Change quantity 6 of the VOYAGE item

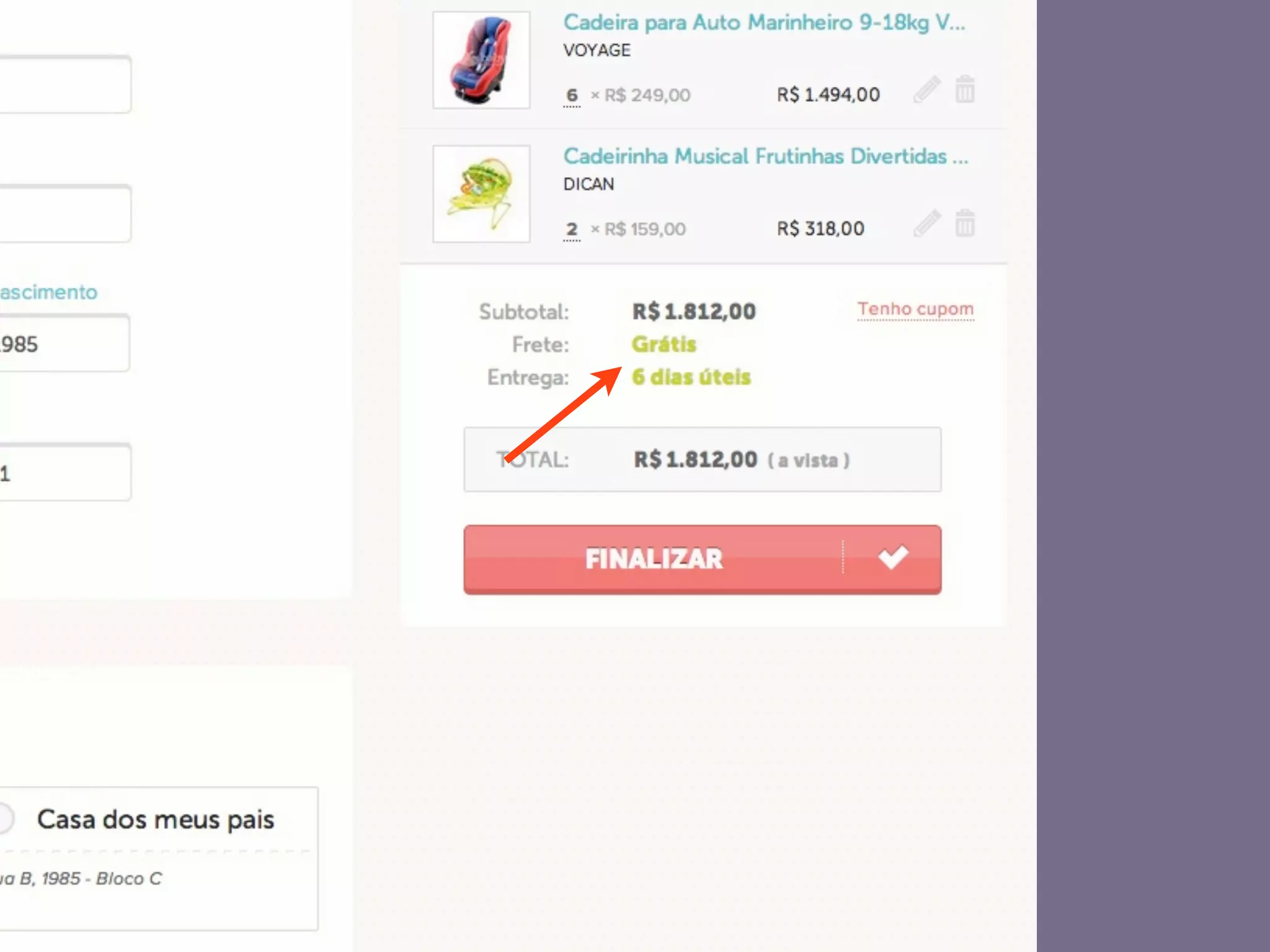(x=572, y=95)
